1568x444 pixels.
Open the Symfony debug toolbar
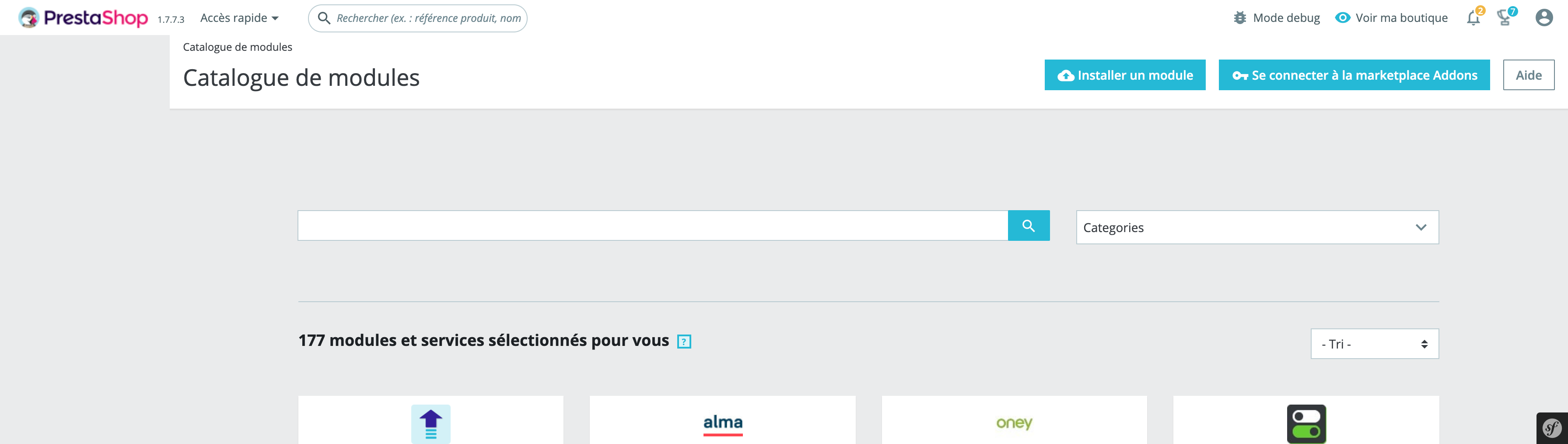[x=1552, y=428]
